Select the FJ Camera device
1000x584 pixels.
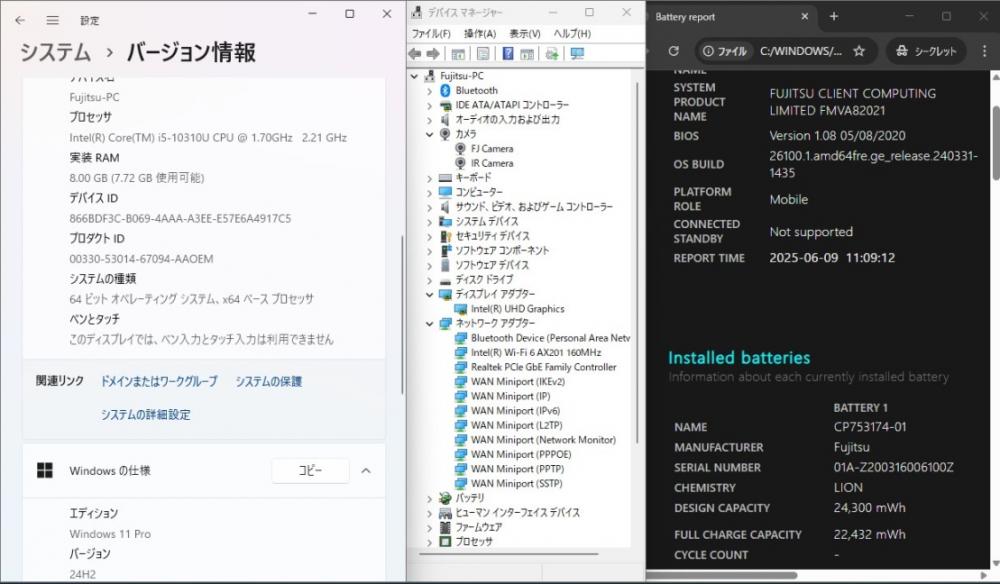pyautogui.click(x=492, y=149)
